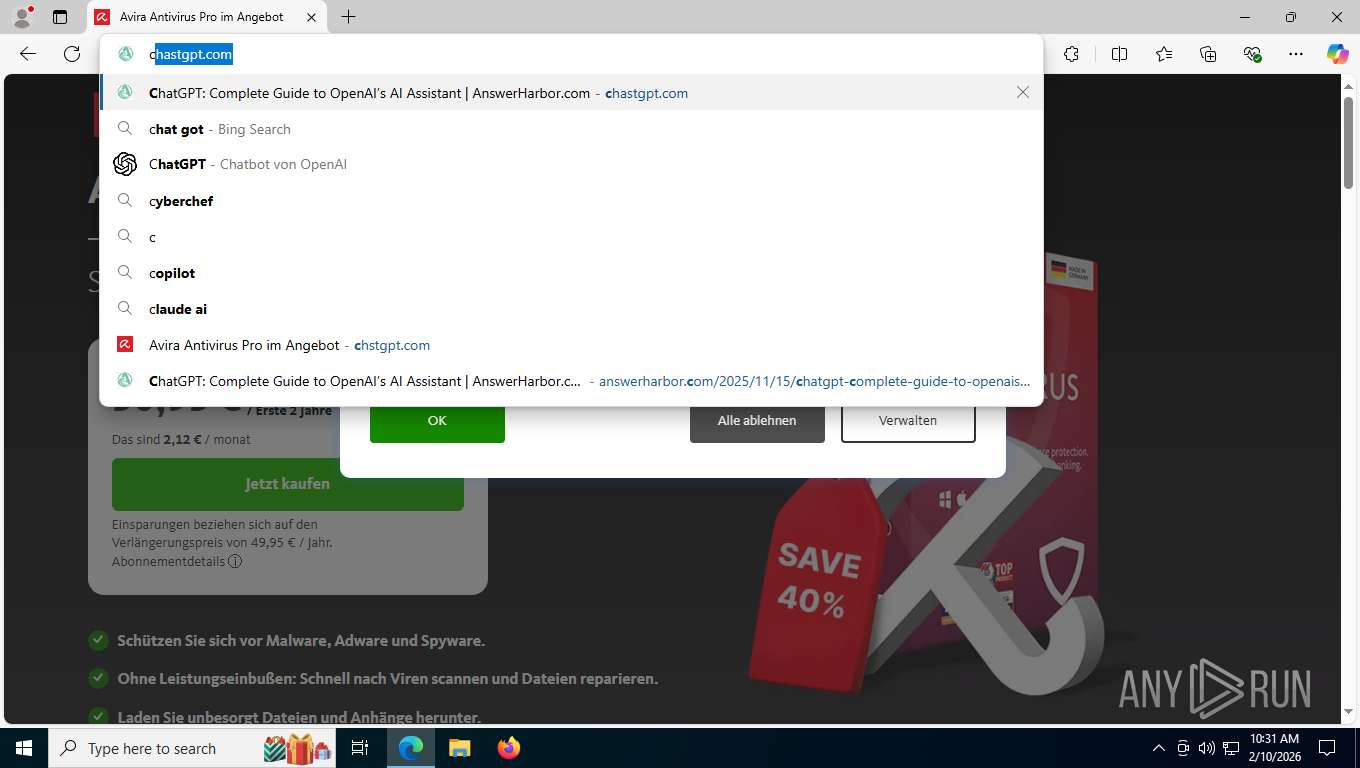Open Task View in the taskbar
The image size is (1360, 768).
point(361,748)
